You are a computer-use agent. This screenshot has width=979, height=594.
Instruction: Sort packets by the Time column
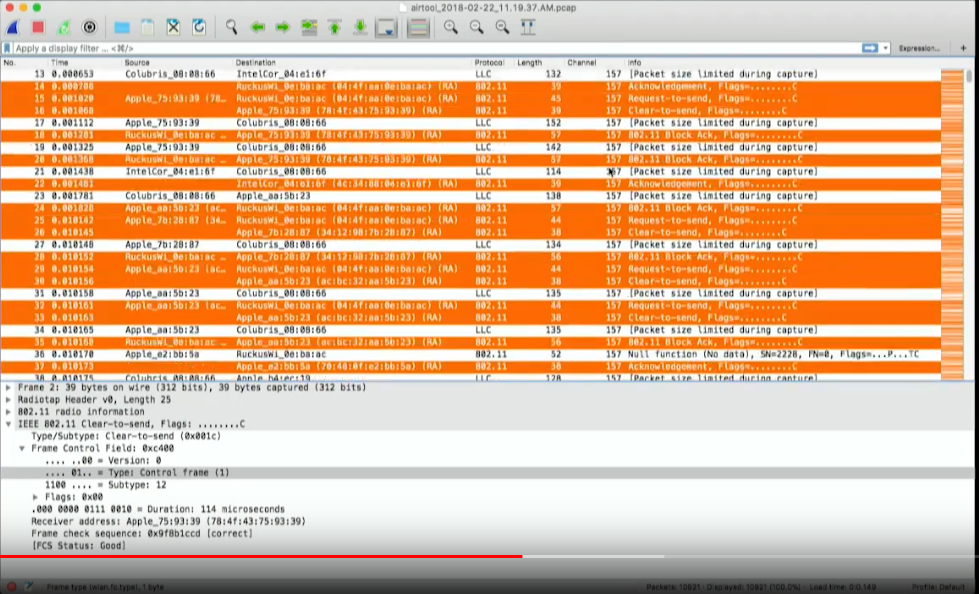coord(60,62)
